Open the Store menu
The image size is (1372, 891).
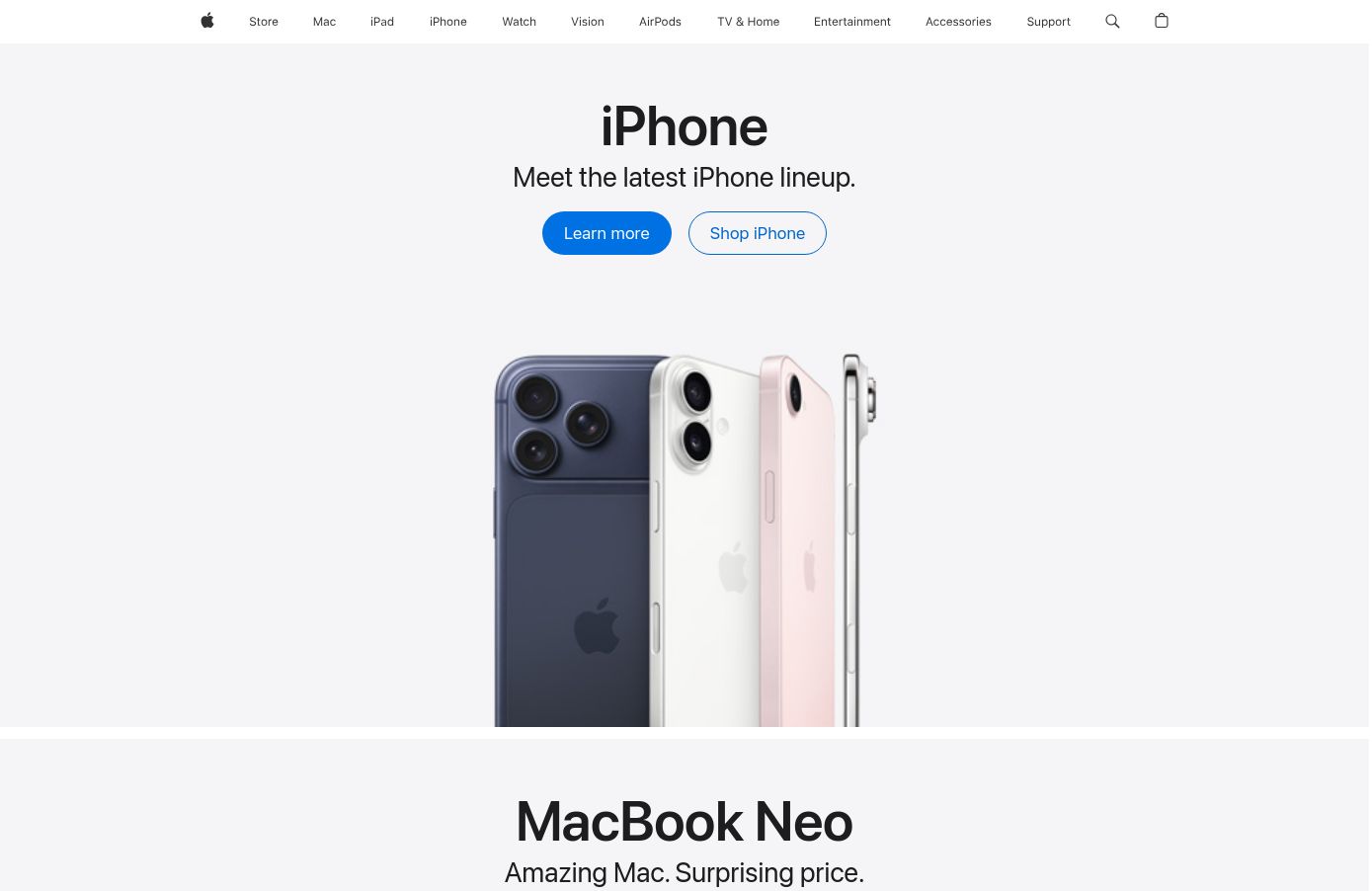coord(264,22)
